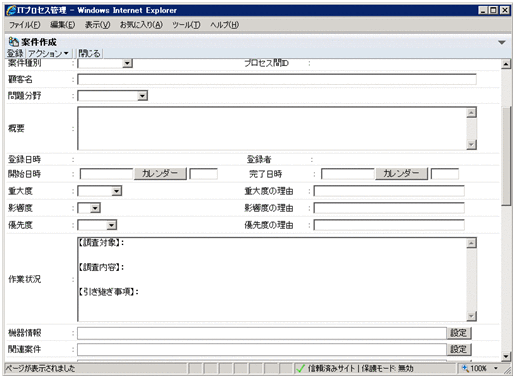This screenshot has height=380, width=517.
Task: Click the 重大度の理由 input field
Action: pos(389,191)
